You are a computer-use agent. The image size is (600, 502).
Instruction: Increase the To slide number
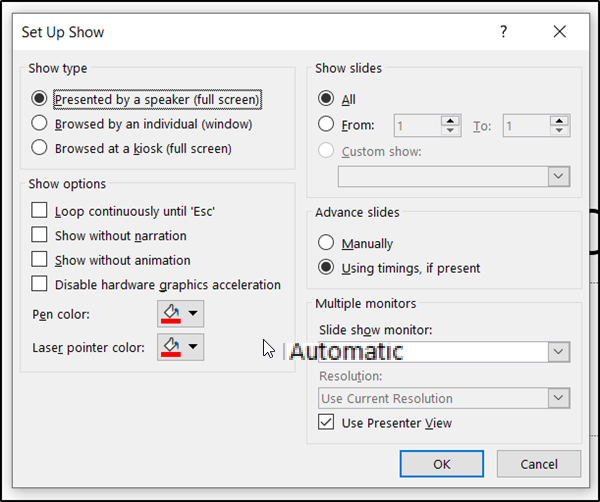pyautogui.click(x=559, y=121)
